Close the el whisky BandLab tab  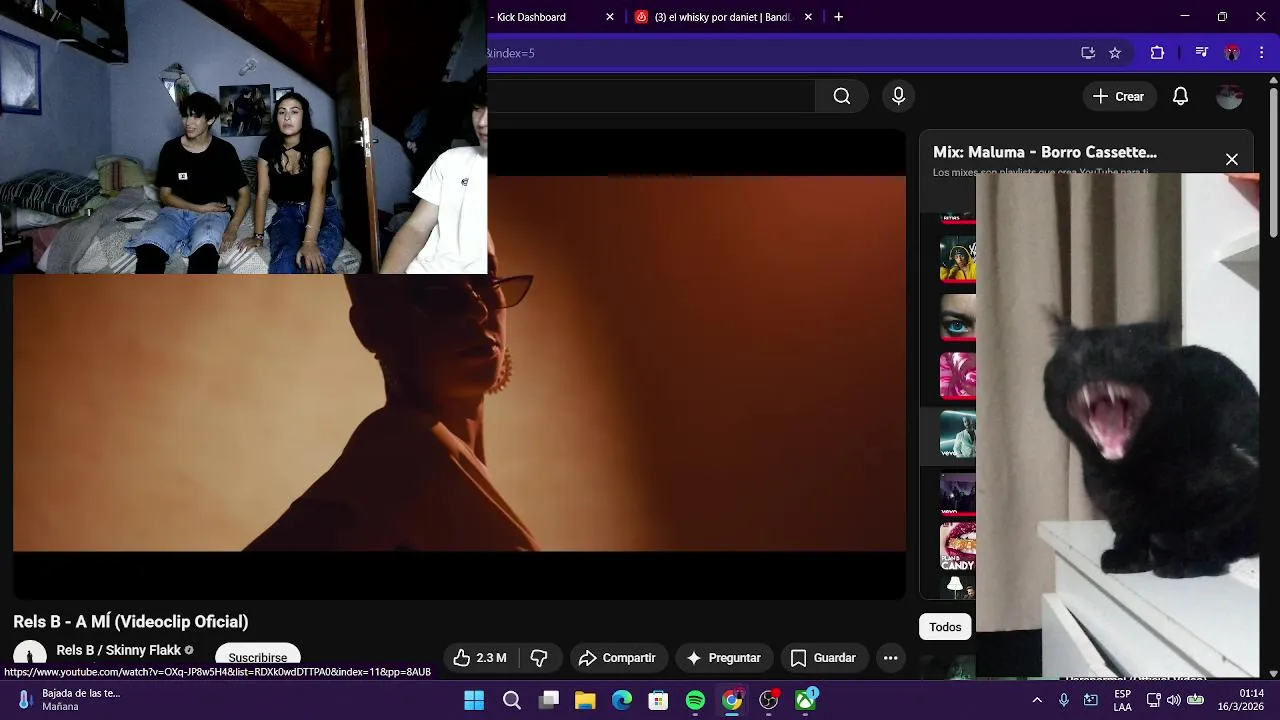click(x=808, y=17)
